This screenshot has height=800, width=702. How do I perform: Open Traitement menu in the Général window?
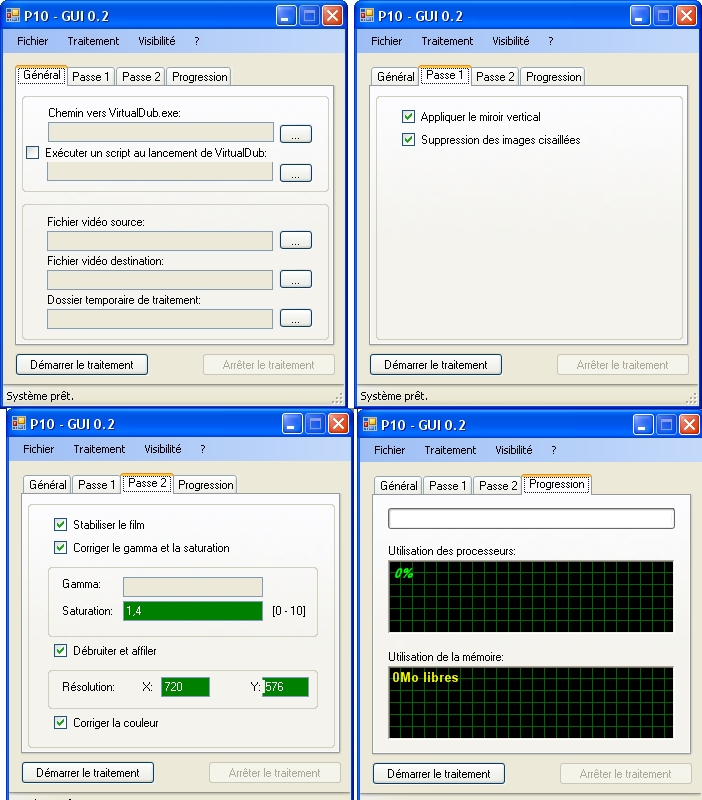click(x=93, y=41)
